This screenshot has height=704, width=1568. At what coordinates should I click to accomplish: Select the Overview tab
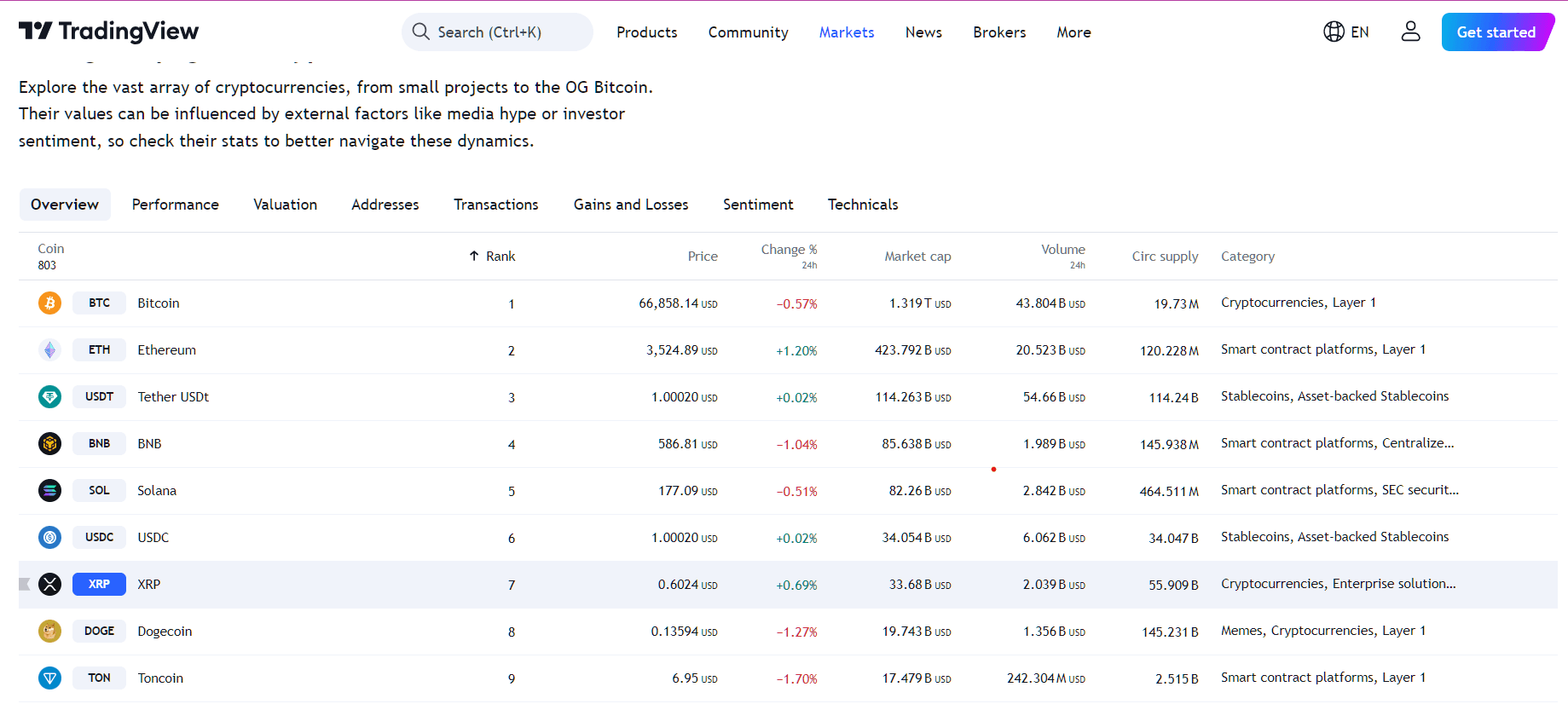65,205
